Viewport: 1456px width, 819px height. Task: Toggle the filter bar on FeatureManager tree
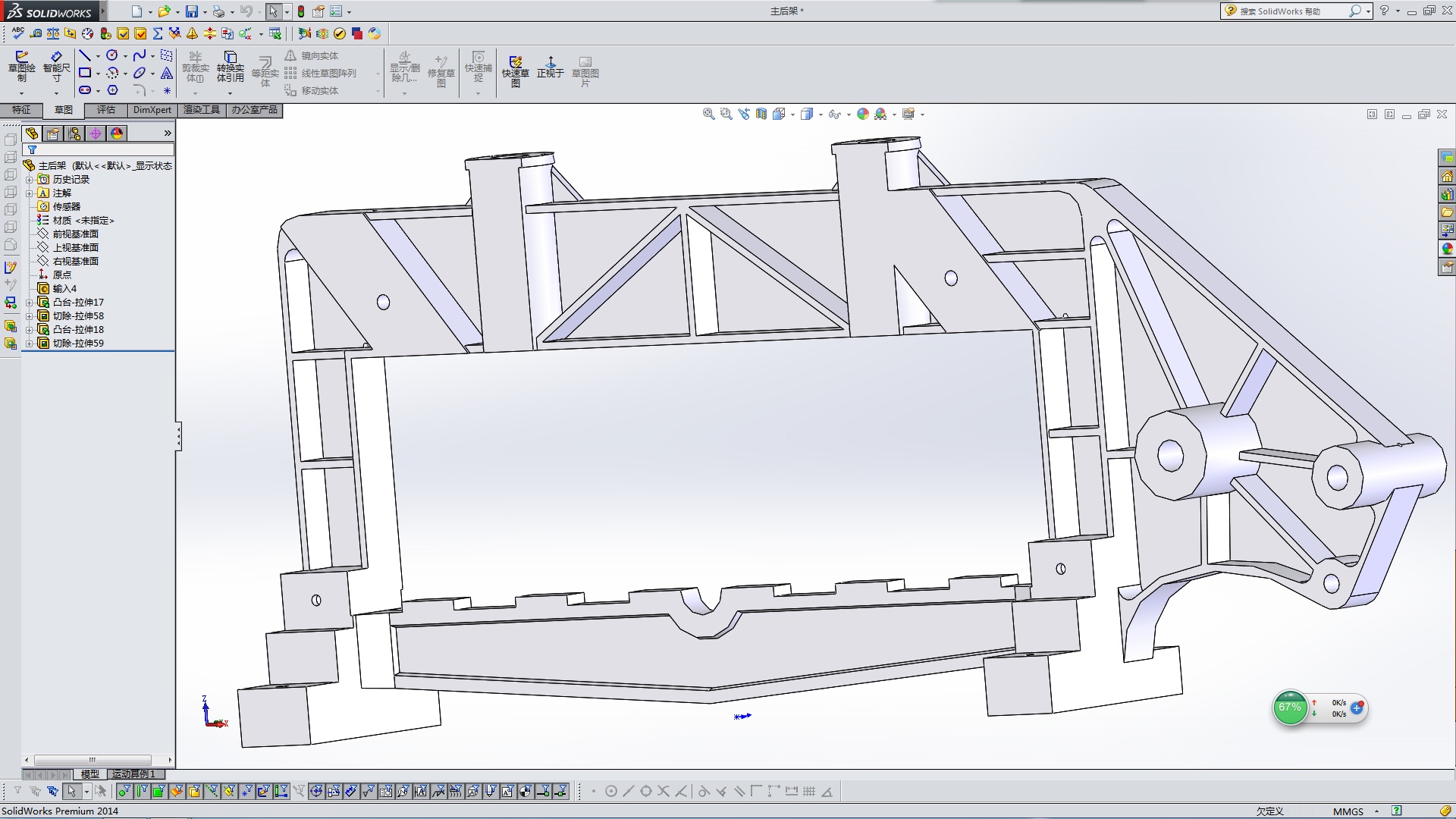click(32, 149)
